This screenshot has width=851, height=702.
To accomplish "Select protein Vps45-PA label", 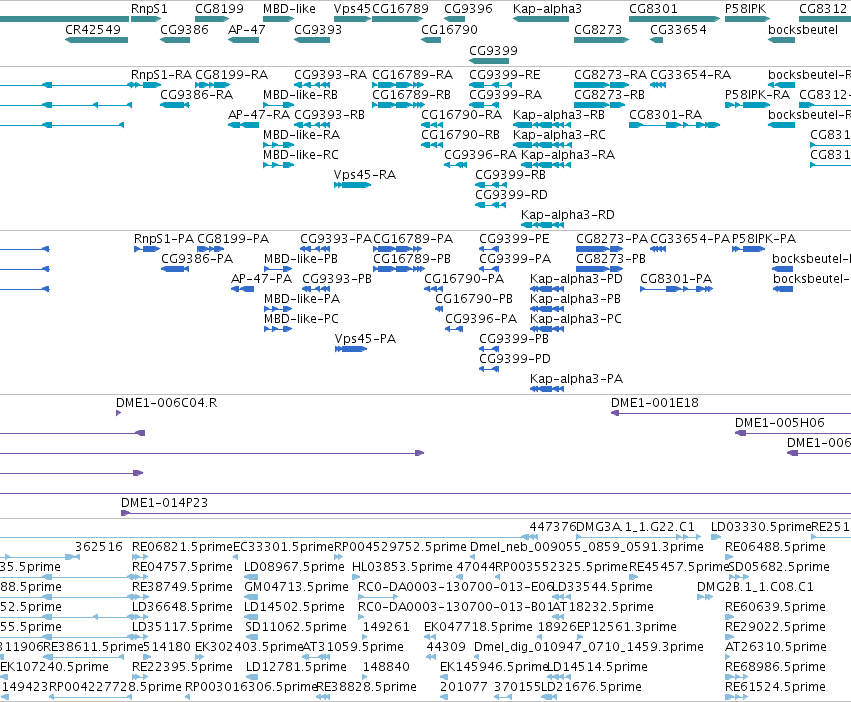I will pyautogui.click(x=365, y=339).
